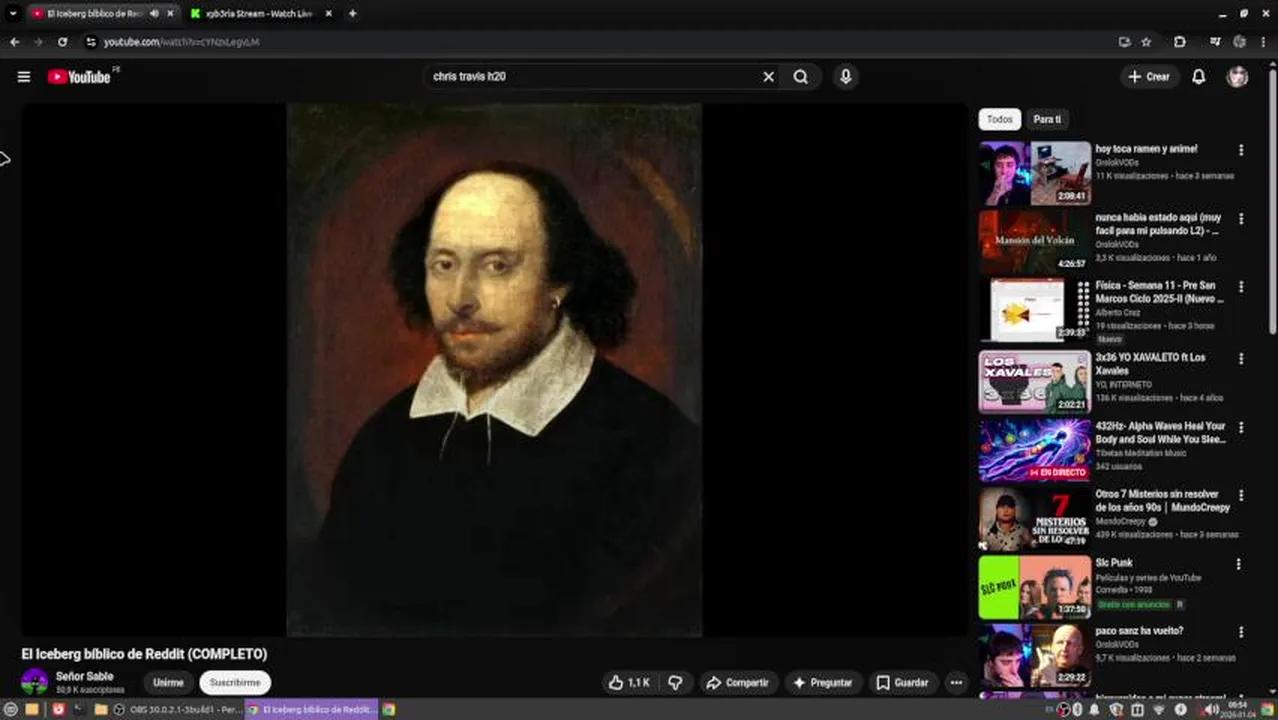Reload the page
The height and width of the screenshot is (720, 1278).
click(62, 42)
